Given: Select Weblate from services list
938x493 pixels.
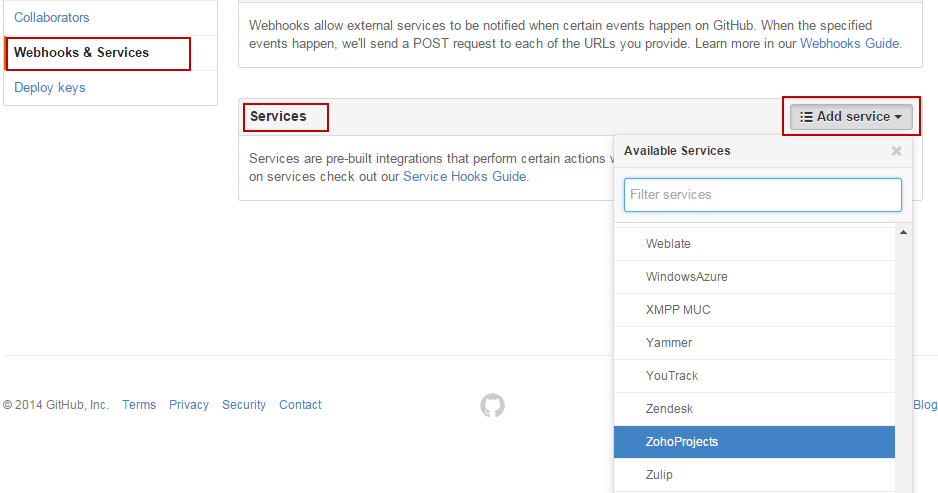Looking at the screenshot, I should point(668,244).
